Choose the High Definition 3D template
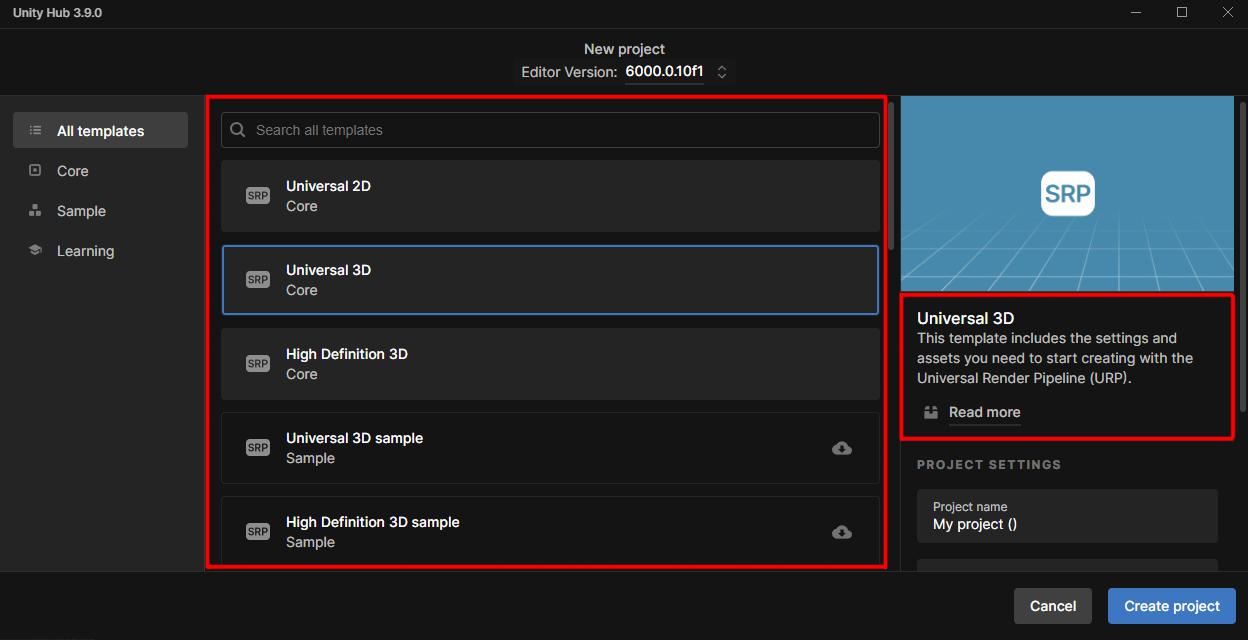Screen dimensions: 1248x640 [x=550, y=364]
